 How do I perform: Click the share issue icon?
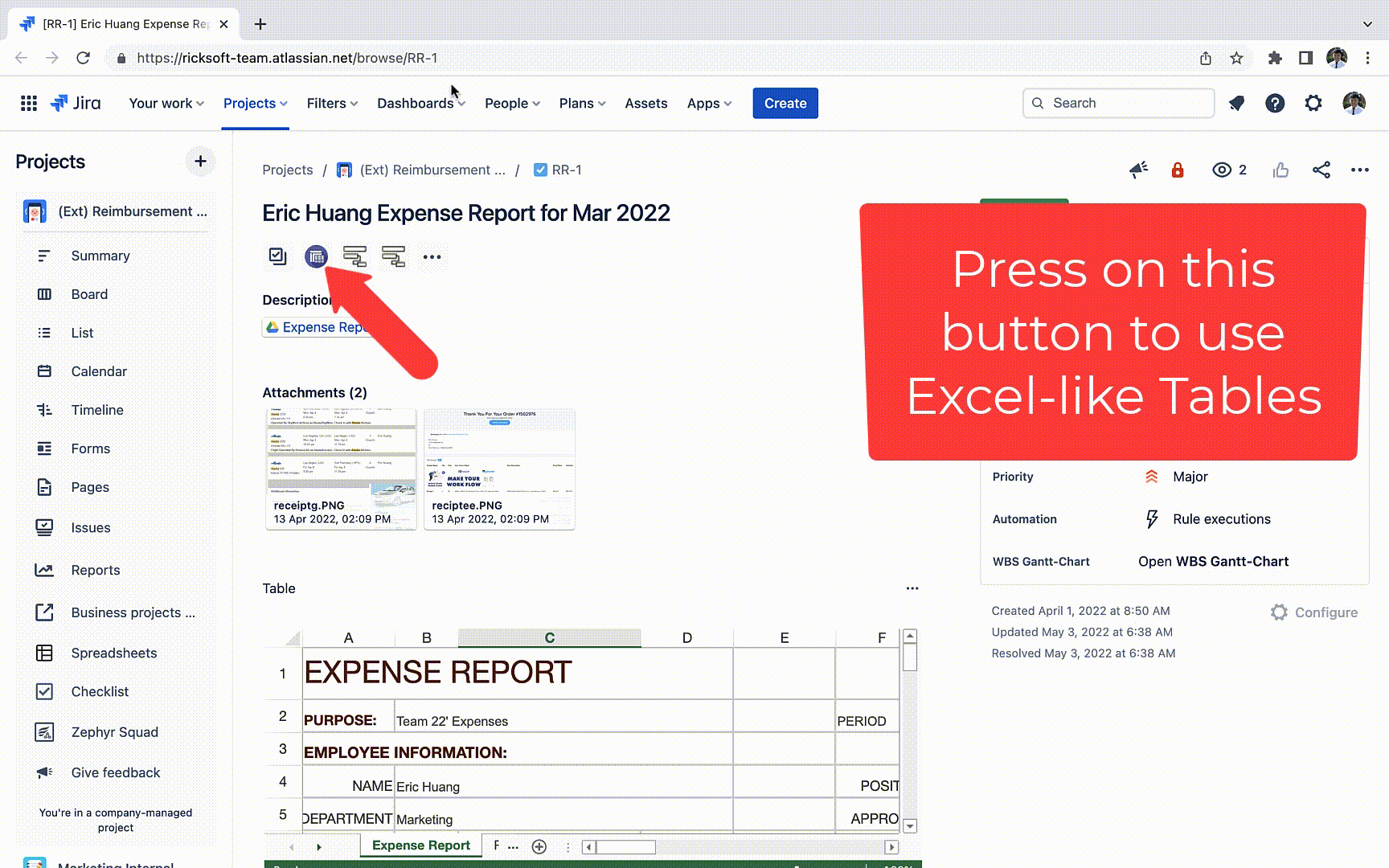tap(1321, 170)
